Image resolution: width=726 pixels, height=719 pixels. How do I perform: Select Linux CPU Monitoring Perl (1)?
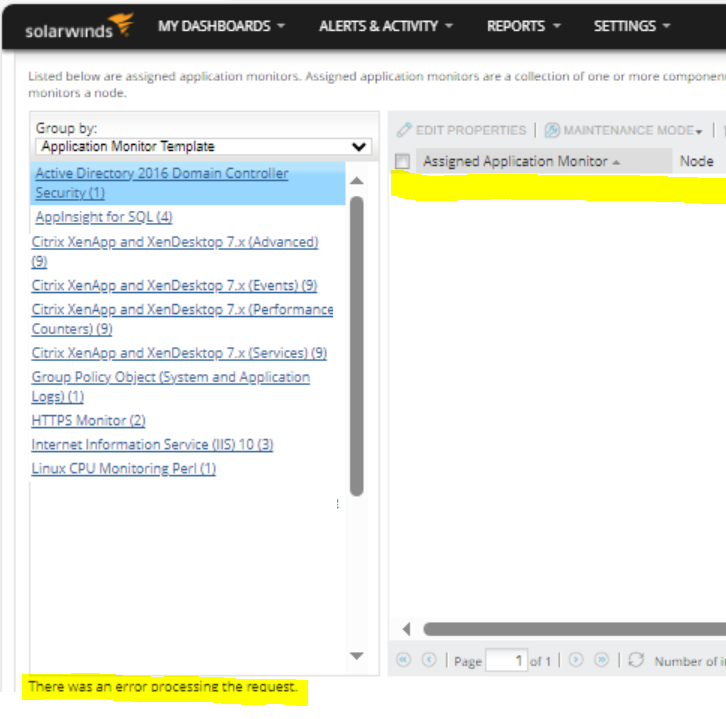tap(123, 469)
